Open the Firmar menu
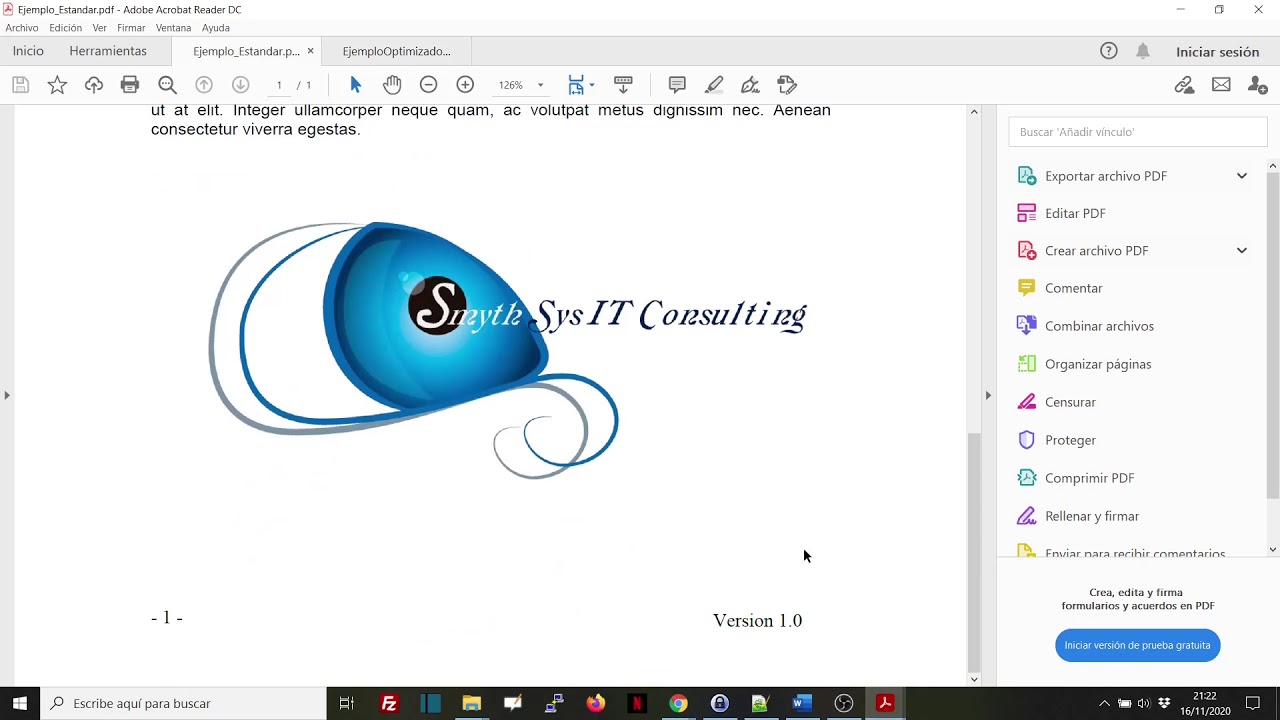1280x720 pixels. tap(131, 28)
